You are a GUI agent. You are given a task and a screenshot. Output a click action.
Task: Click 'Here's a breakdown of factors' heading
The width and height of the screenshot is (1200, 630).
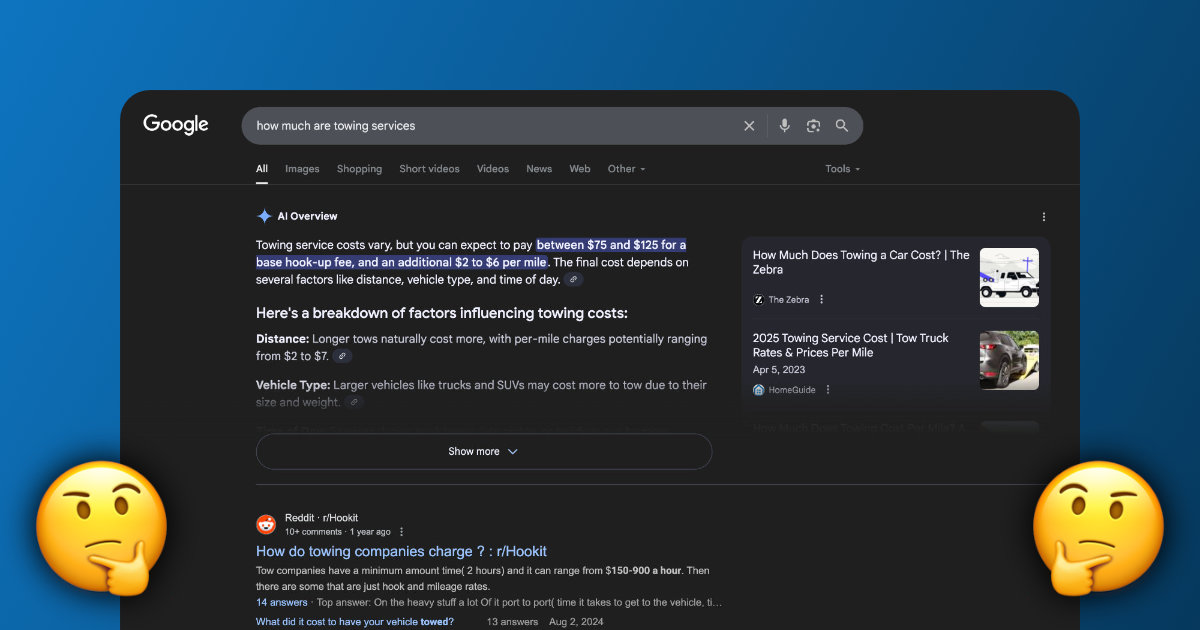point(442,313)
